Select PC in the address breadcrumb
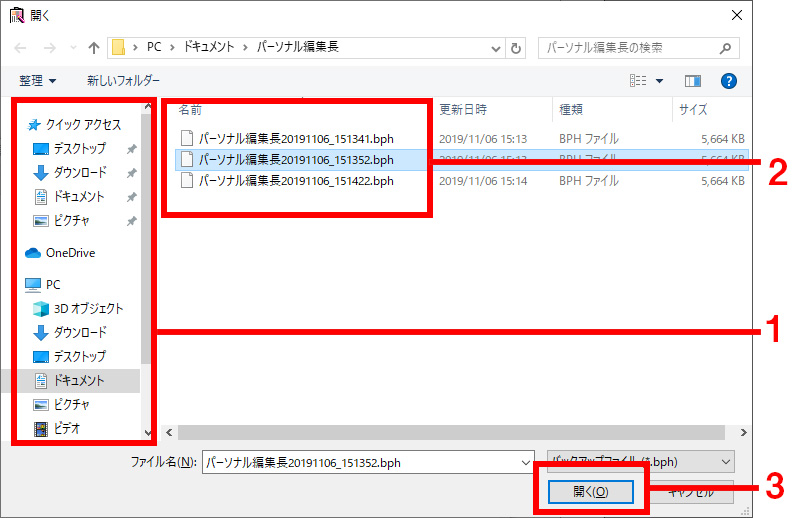Viewport: 800px width, 518px height. point(154,47)
